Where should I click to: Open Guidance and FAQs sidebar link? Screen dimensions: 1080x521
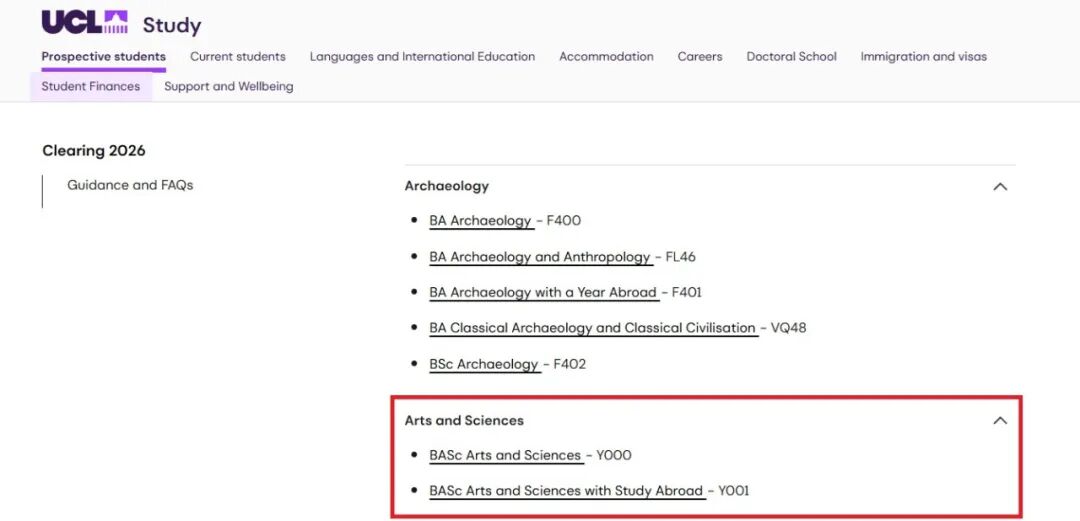130,185
